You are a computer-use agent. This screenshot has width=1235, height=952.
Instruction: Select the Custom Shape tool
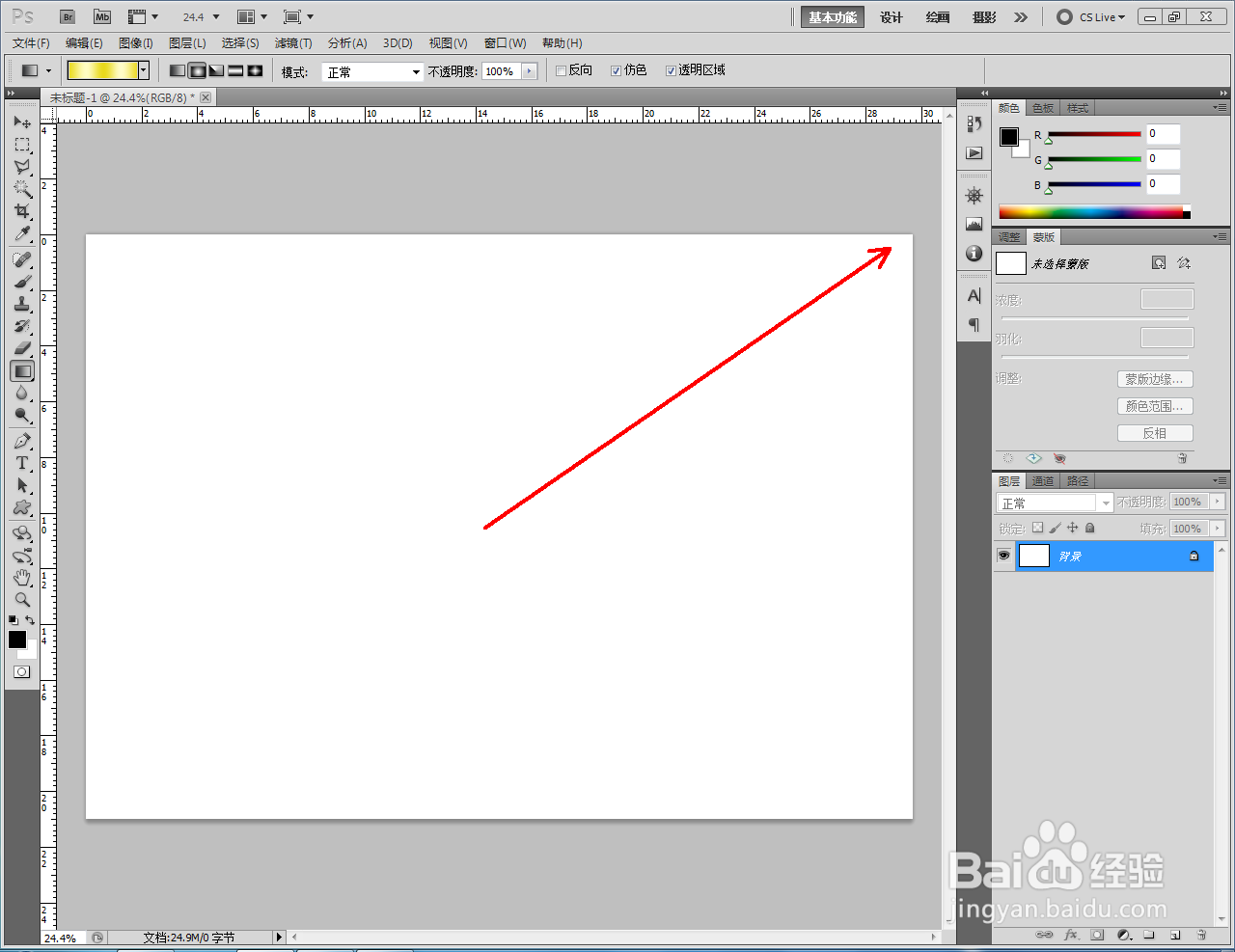(22, 507)
